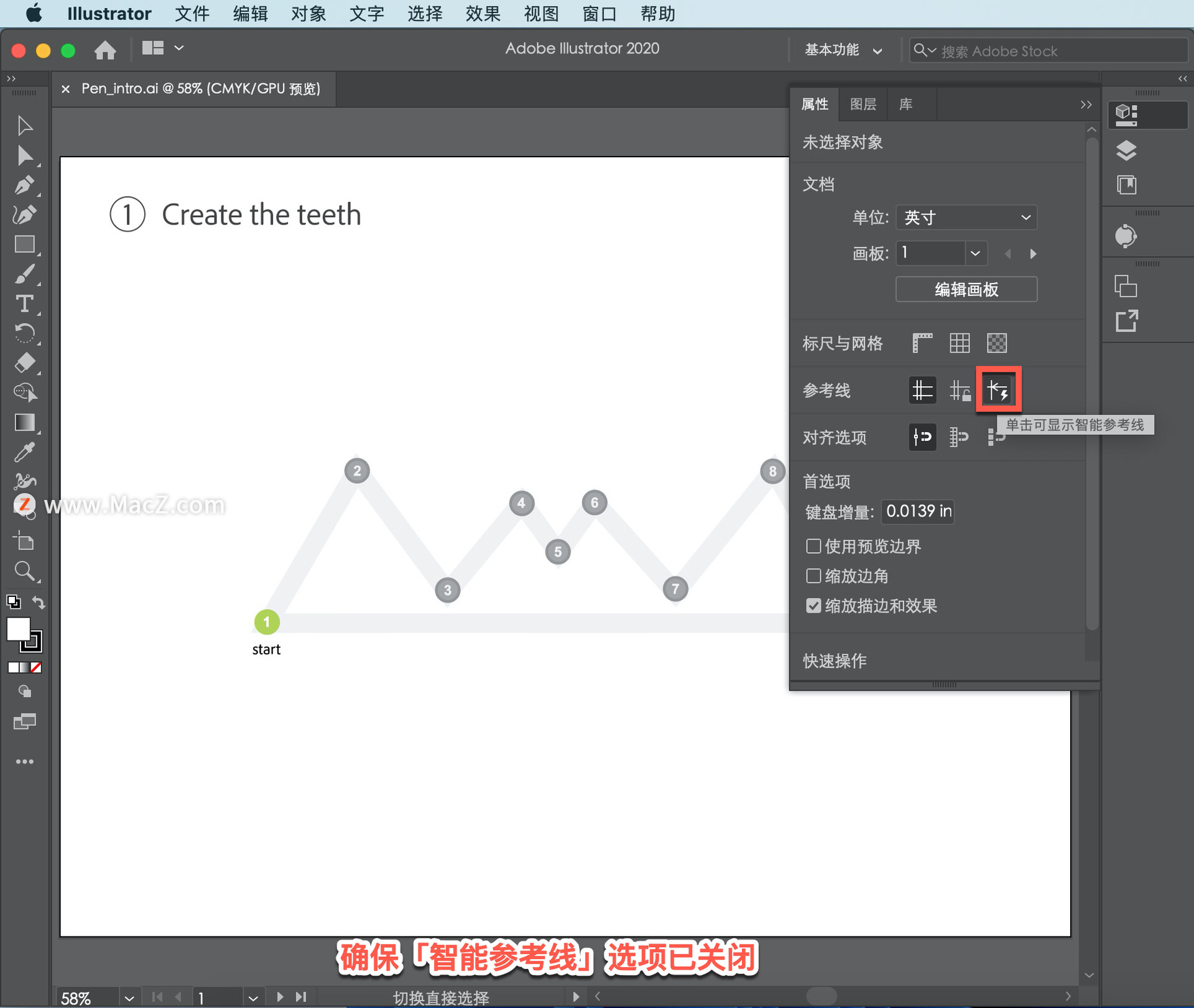Pick the Eyedropper tool

click(24, 452)
